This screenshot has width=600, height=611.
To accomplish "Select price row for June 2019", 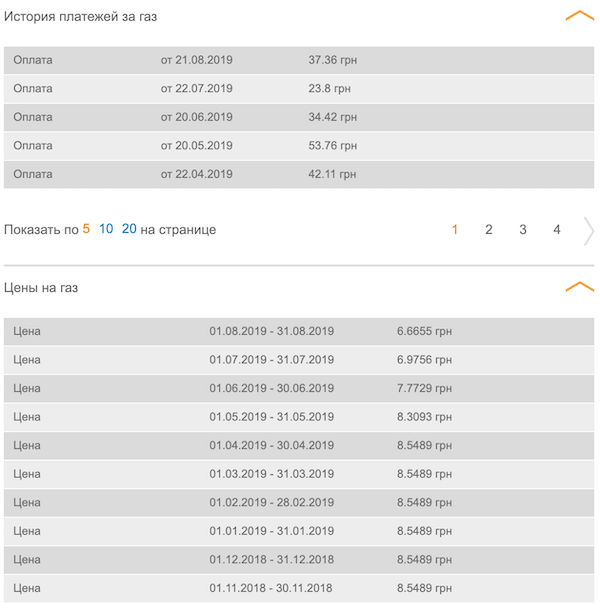I will pos(299,388).
